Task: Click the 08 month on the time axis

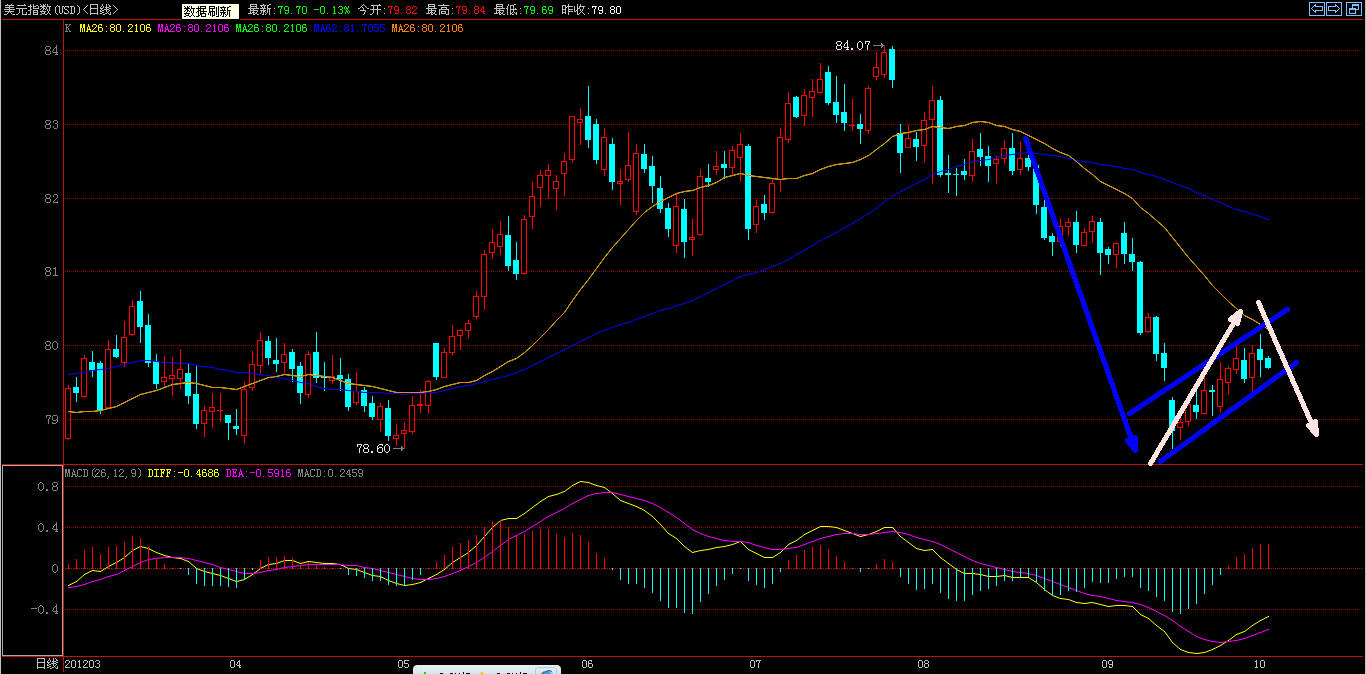Action: pos(923,664)
